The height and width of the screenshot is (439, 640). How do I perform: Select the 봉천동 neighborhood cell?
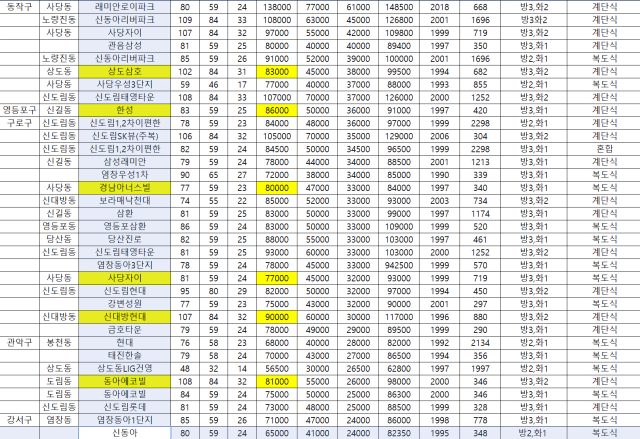pyautogui.click(x=59, y=343)
